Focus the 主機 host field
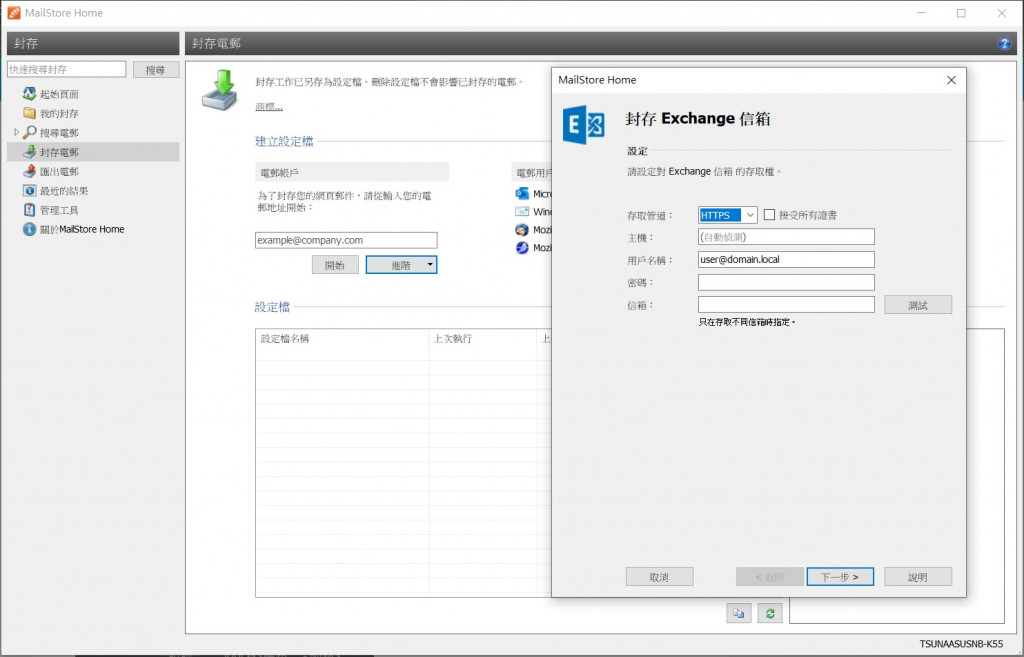Screen dimensions: 1024x657 tap(786, 237)
